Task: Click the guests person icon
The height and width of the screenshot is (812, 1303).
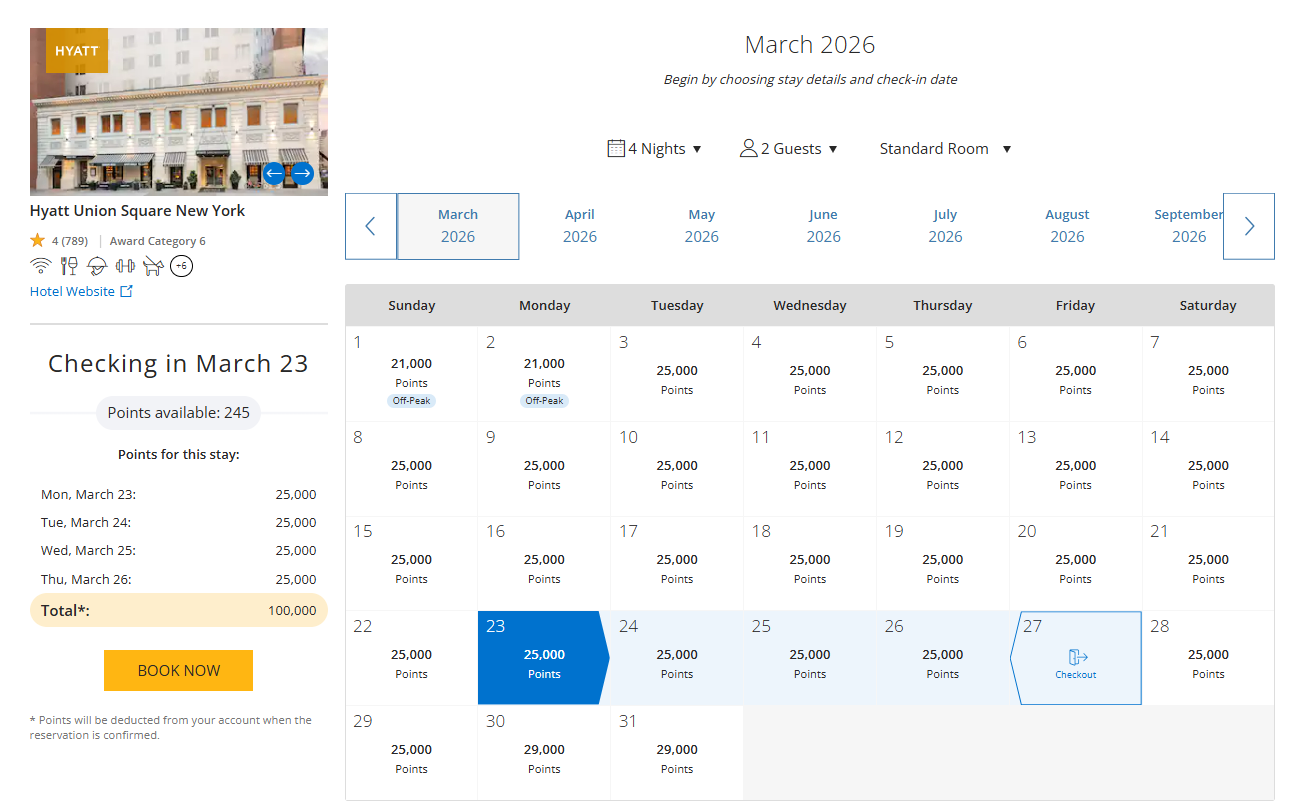Action: [x=748, y=147]
